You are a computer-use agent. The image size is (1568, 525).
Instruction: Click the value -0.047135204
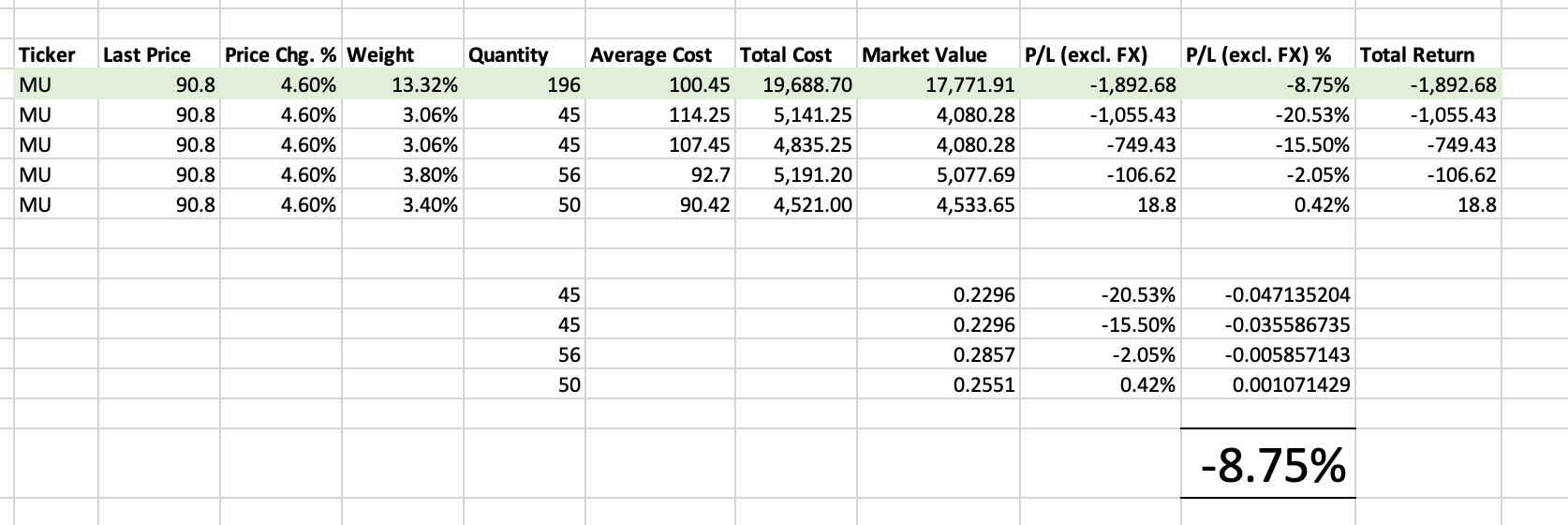tap(1268, 295)
